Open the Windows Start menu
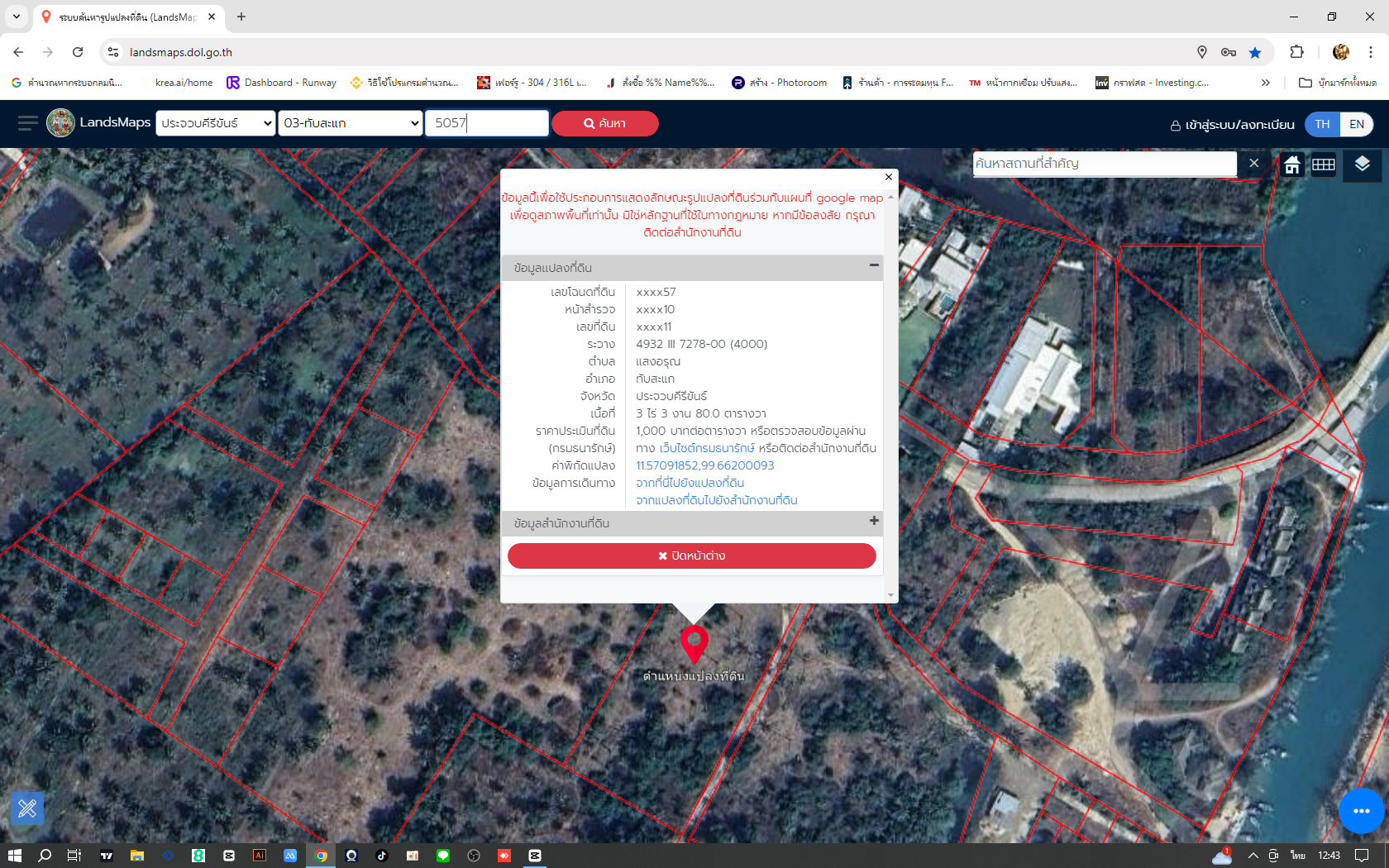 click(14, 856)
